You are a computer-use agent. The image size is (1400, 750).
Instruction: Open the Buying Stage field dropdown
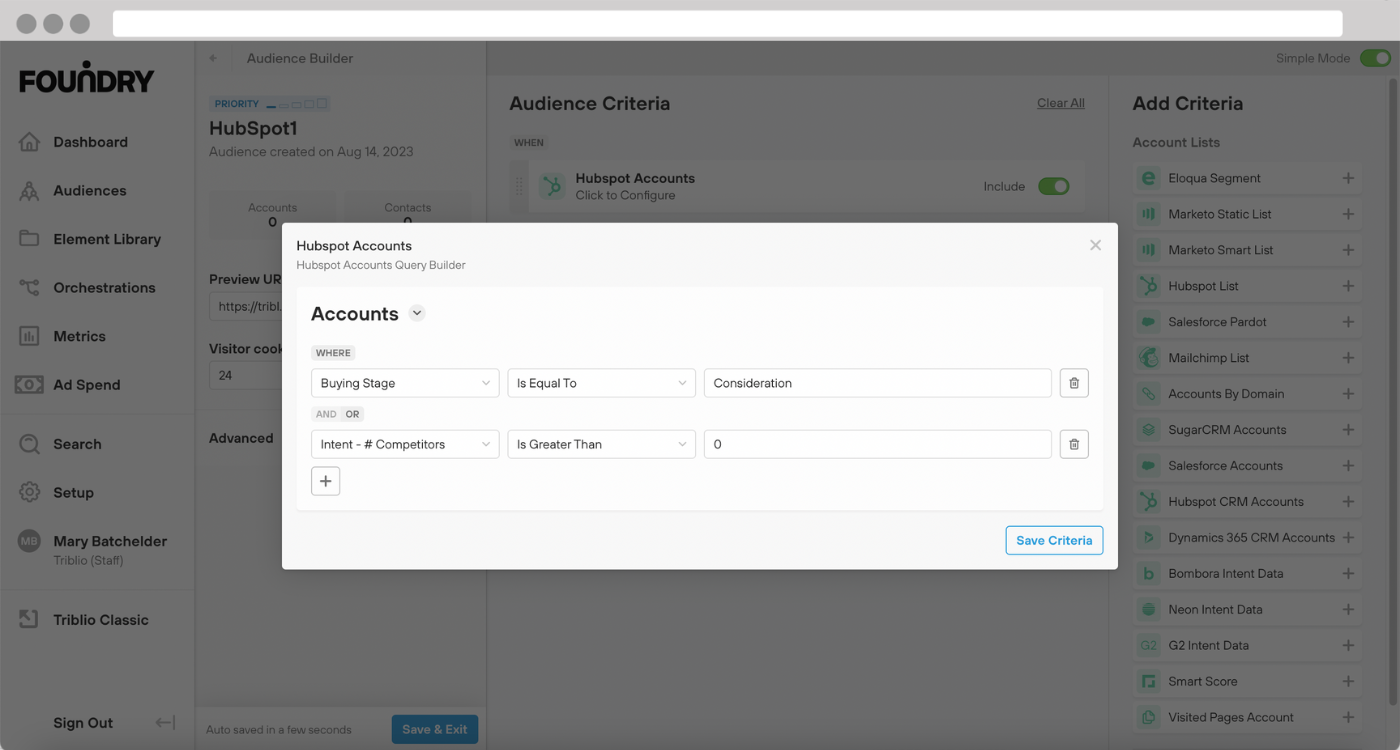pyautogui.click(x=405, y=383)
